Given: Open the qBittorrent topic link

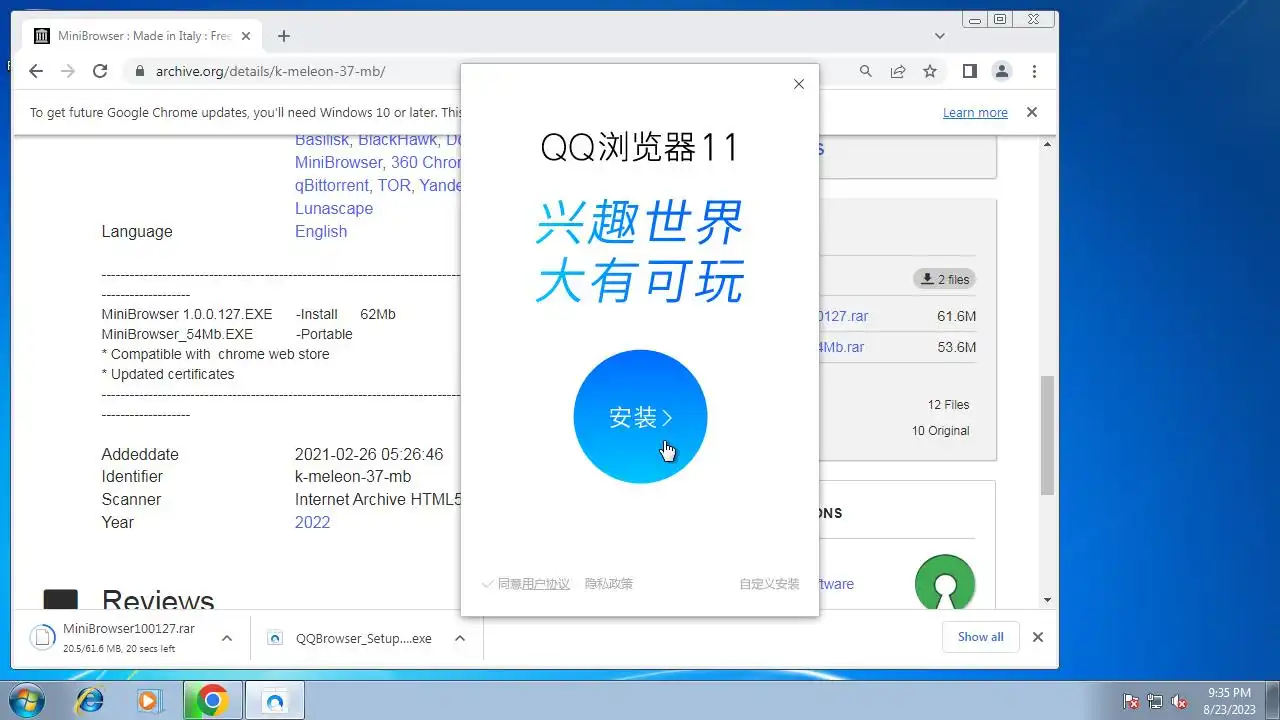Looking at the screenshot, I should pos(332,185).
